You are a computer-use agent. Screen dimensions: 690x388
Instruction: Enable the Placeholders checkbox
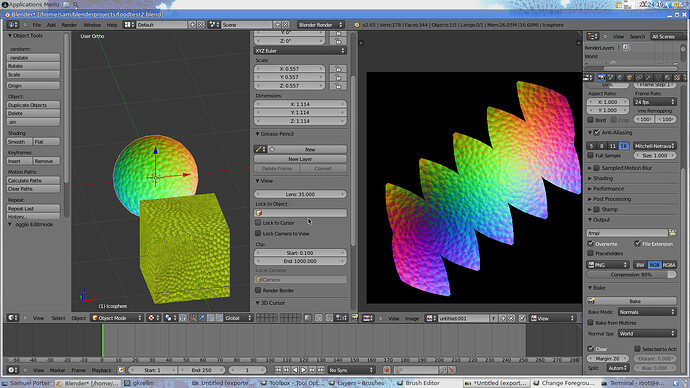[591, 253]
